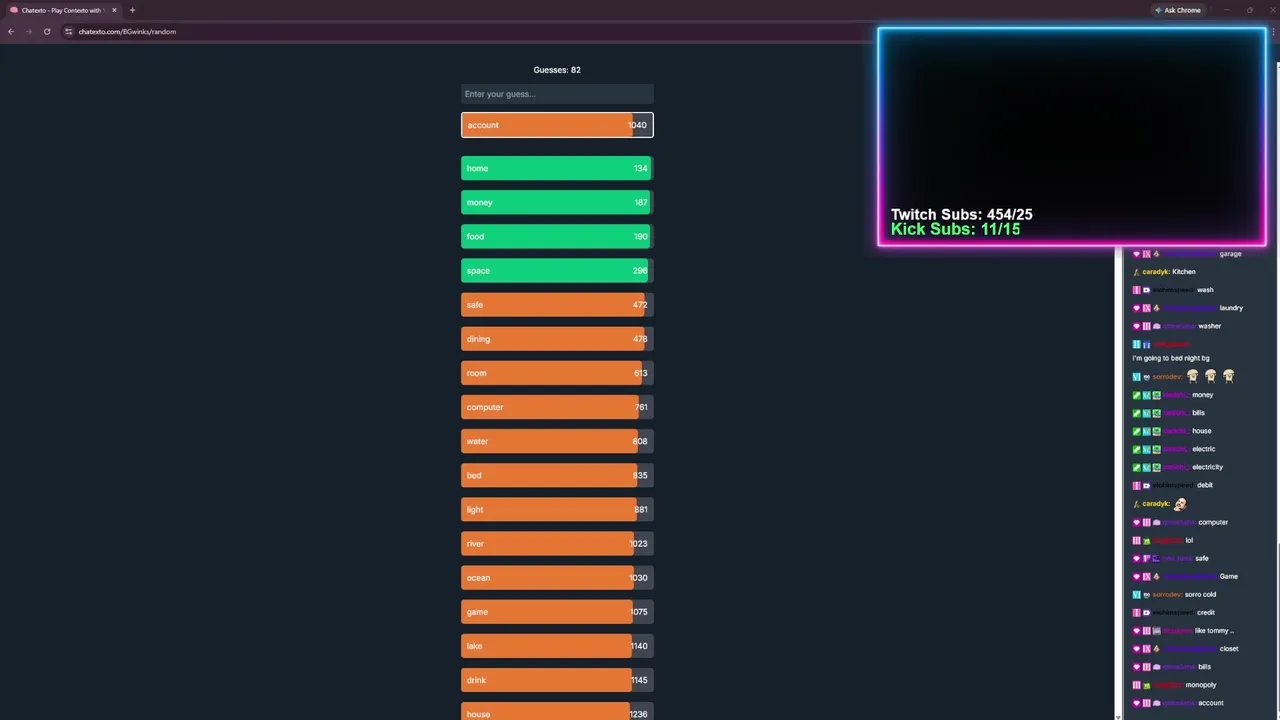The height and width of the screenshot is (720, 1280).
Task: Click the bed guess row
Action: tap(557, 475)
